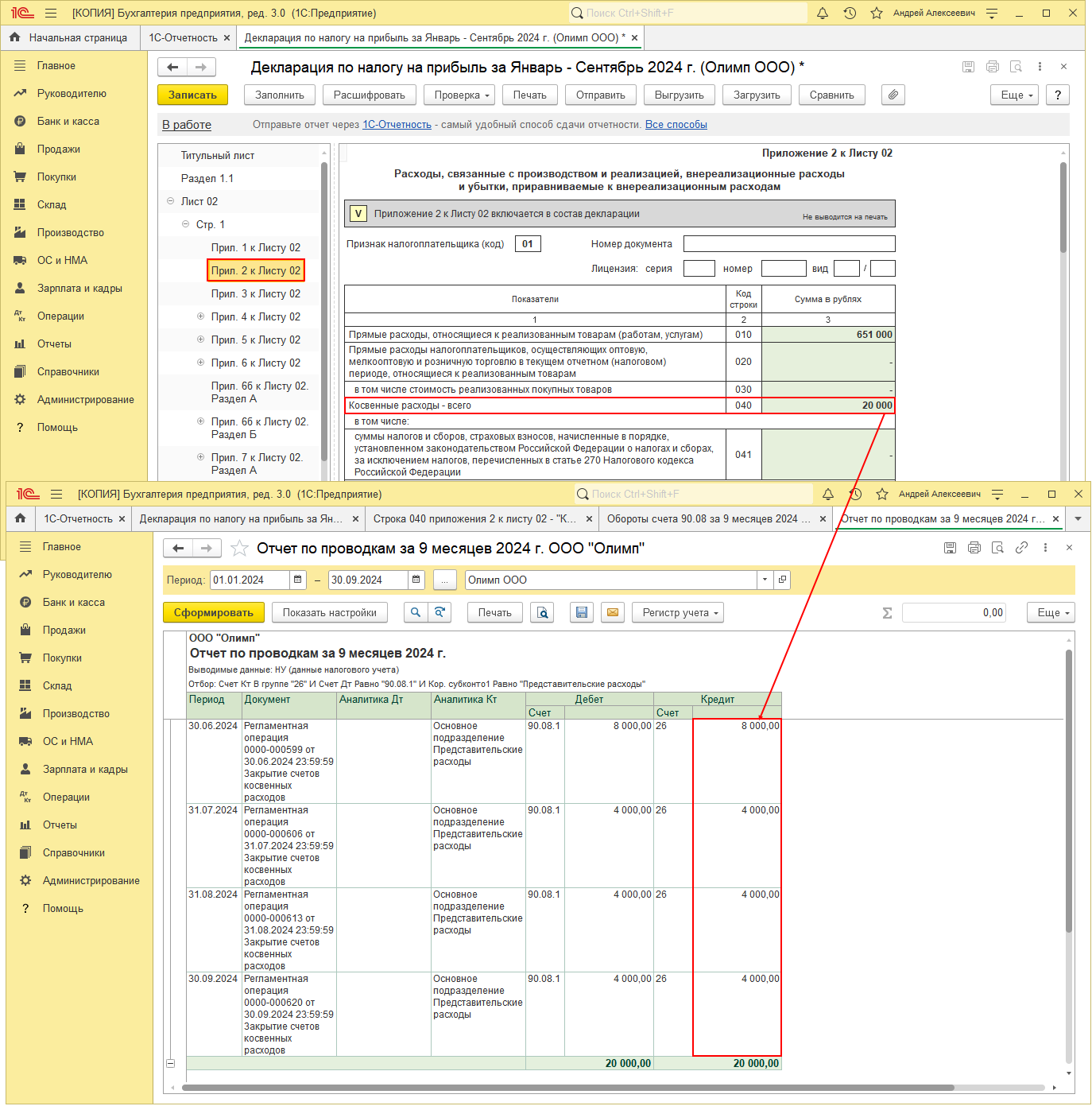This screenshot has width=1092, height=1106.
Task: Open the 'В работе' status link
Action: [187, 124]
